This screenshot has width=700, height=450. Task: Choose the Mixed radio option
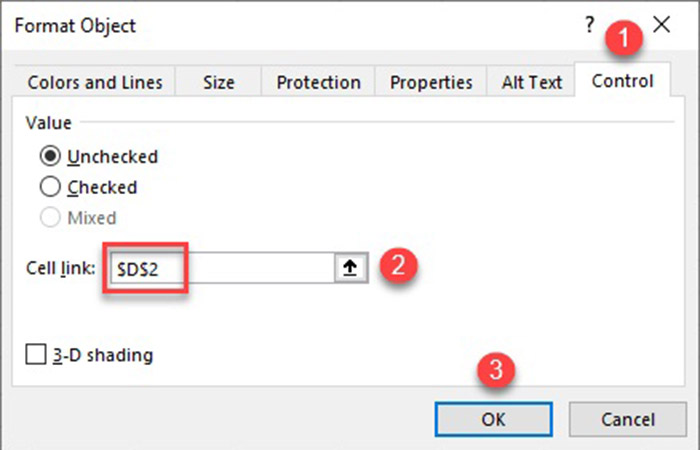click(49, 217)
